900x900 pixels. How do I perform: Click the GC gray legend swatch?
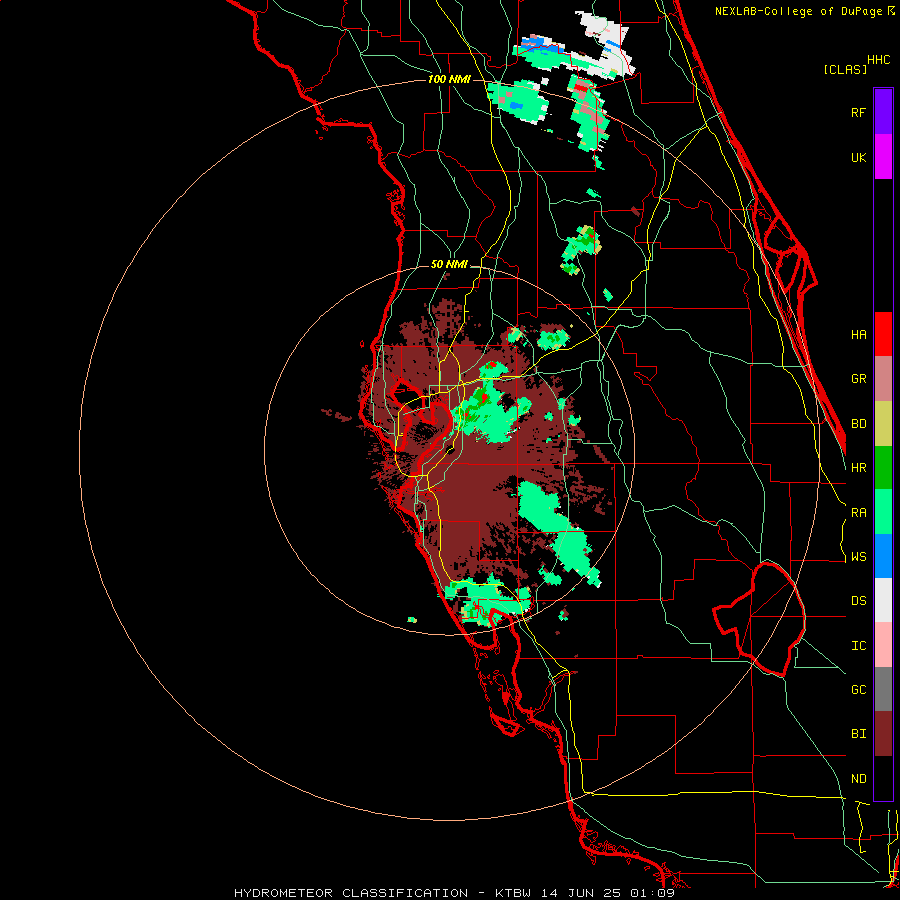[x=883, y=689]
